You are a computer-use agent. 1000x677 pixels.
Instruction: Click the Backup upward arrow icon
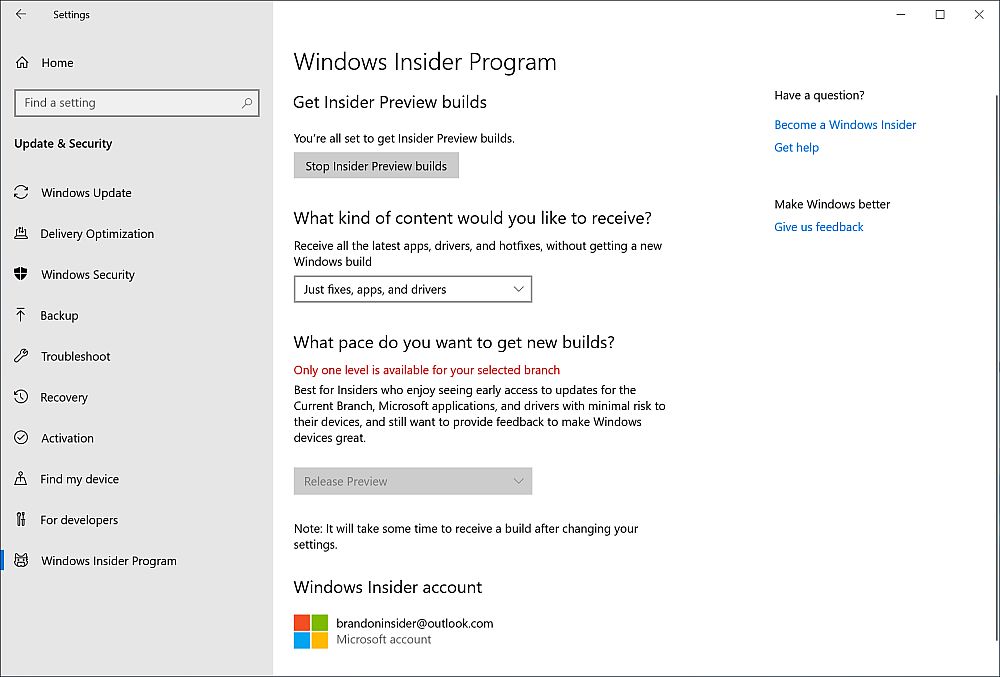point(21,315)
